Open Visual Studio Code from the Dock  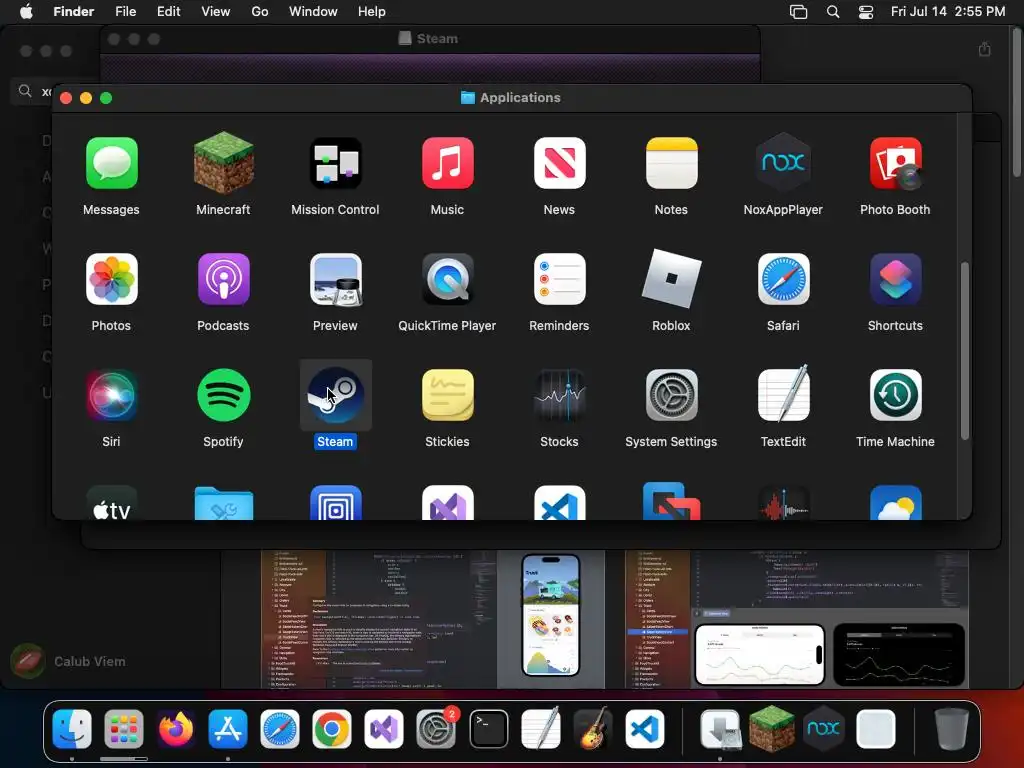(x=645, y=728)
